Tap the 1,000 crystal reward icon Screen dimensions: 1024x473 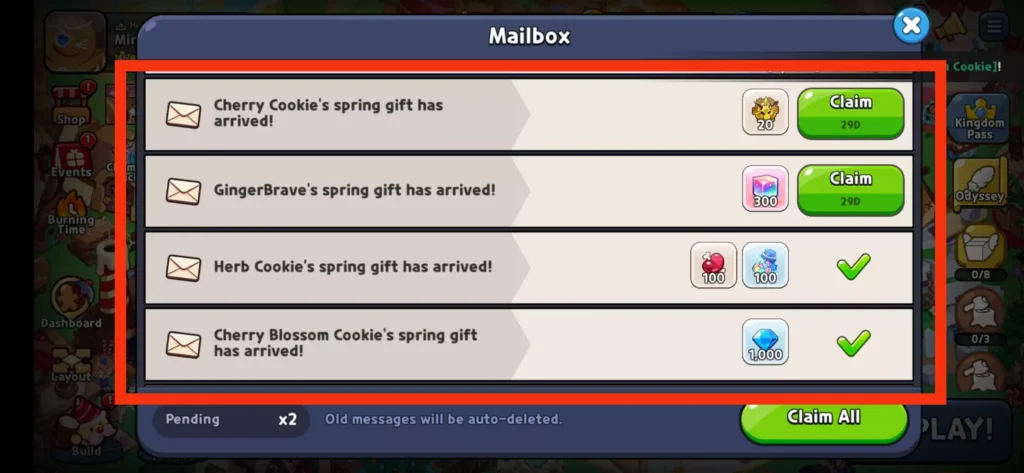765,342
